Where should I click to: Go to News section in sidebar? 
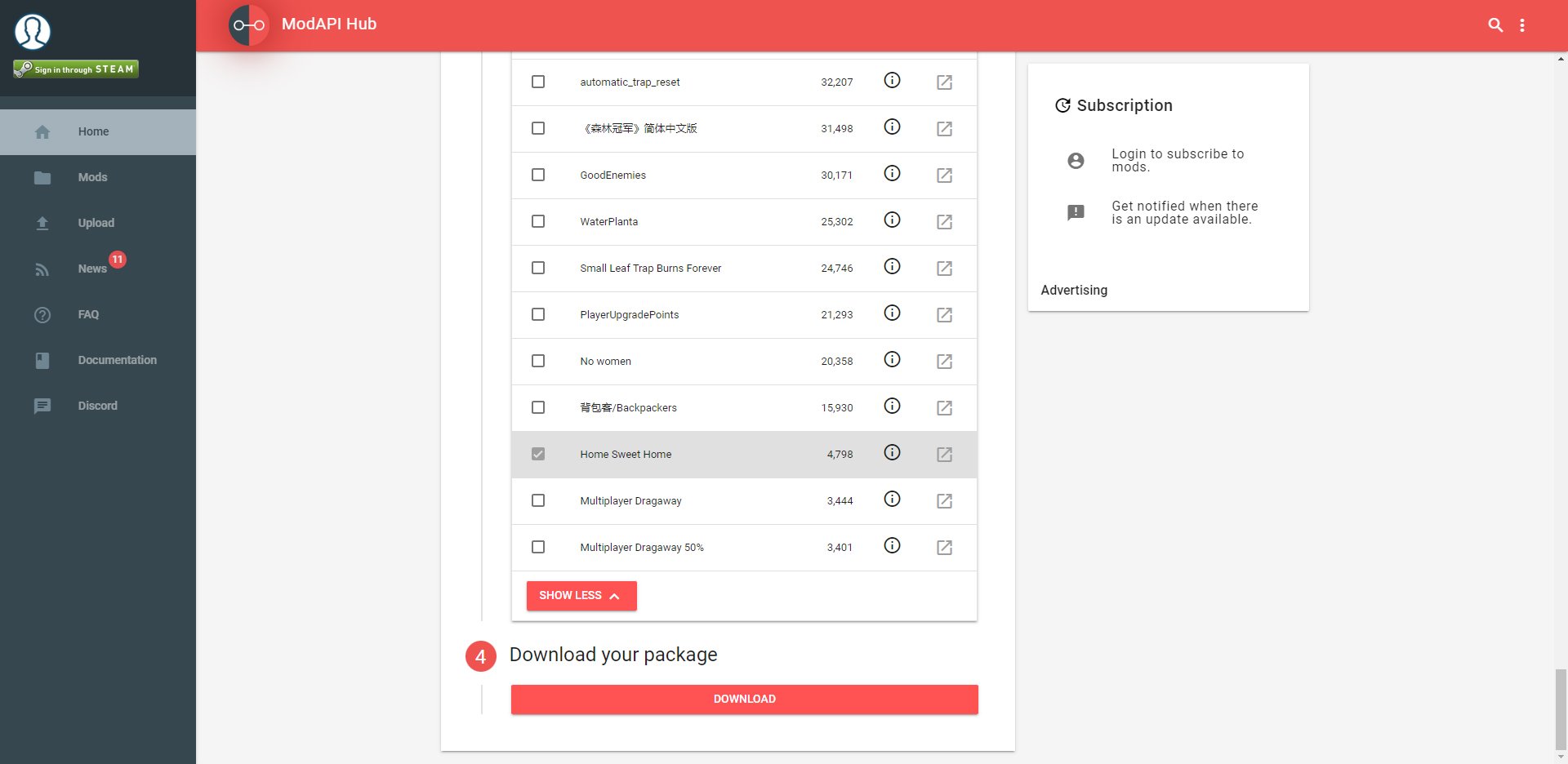[x=92, y=269]
